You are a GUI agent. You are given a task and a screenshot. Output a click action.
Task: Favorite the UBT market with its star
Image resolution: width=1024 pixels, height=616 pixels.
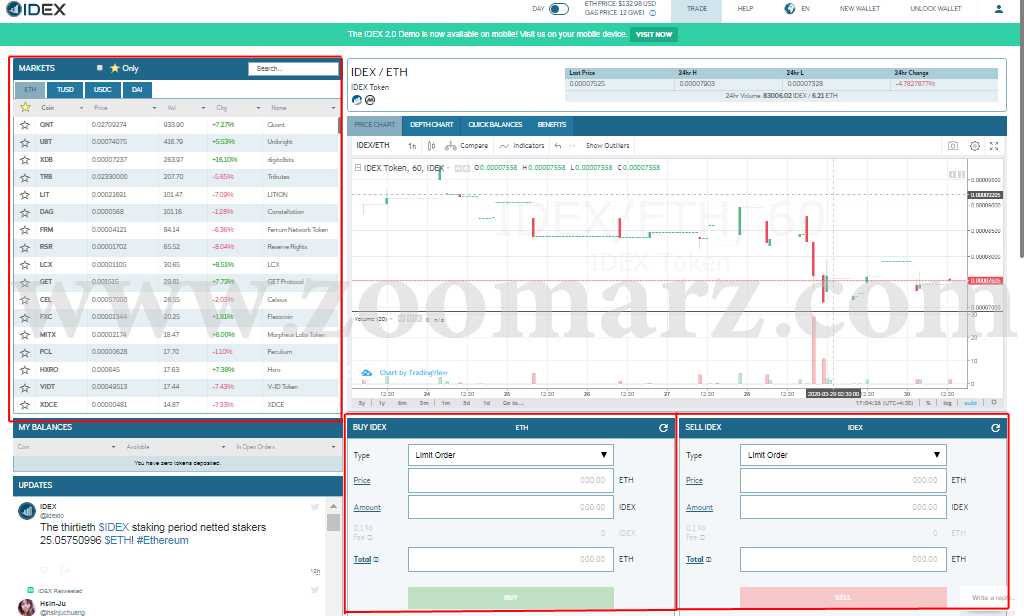[25, 142]
